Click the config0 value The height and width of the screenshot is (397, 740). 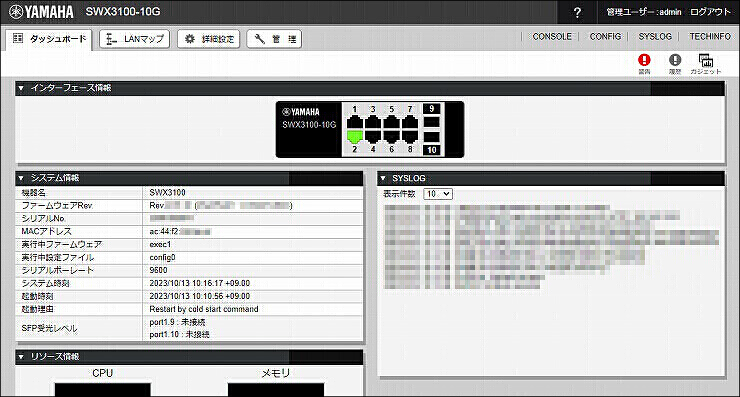[162, 257]
